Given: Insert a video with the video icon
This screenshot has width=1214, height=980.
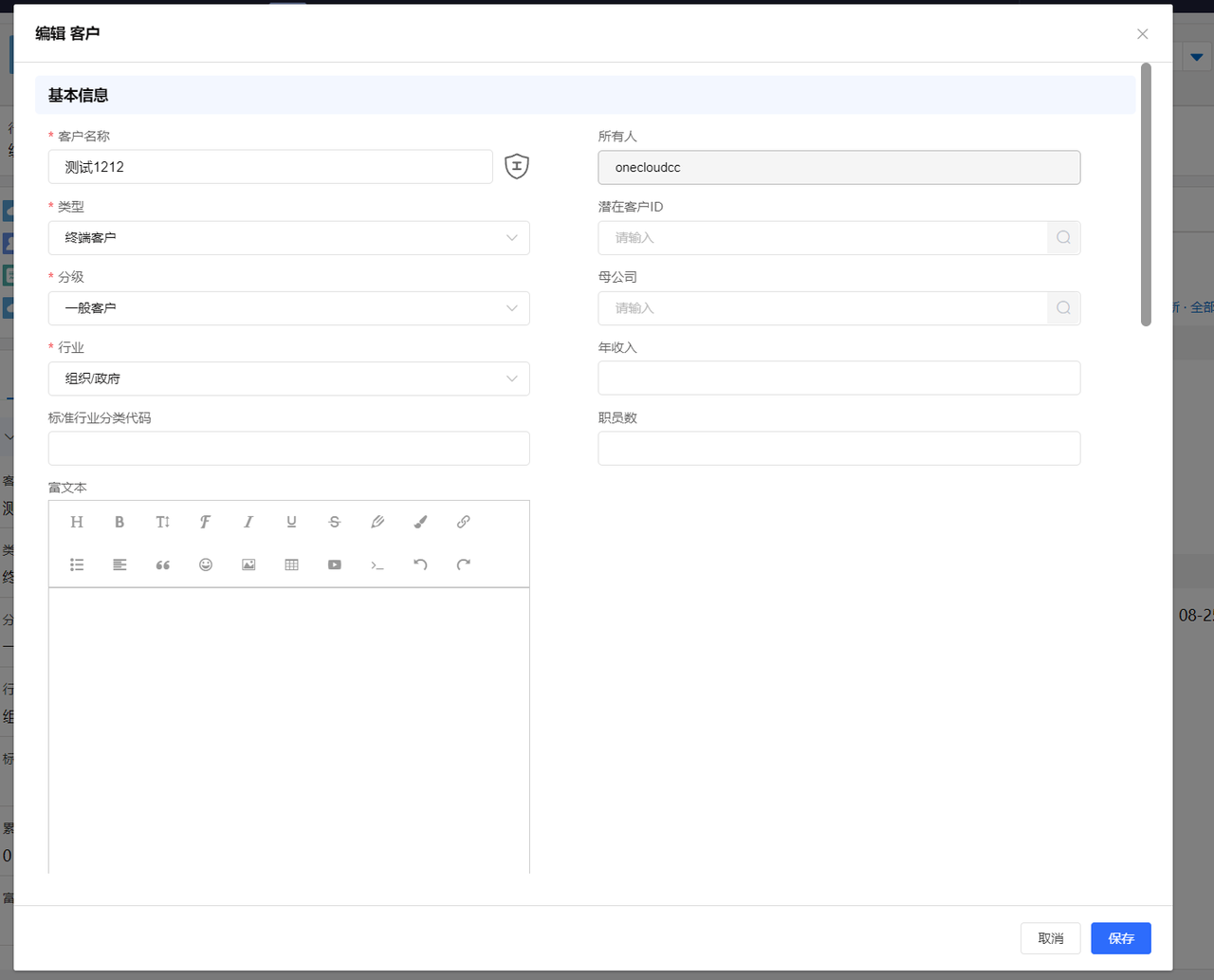Looking at the screenshot, I should coord(335,564).
